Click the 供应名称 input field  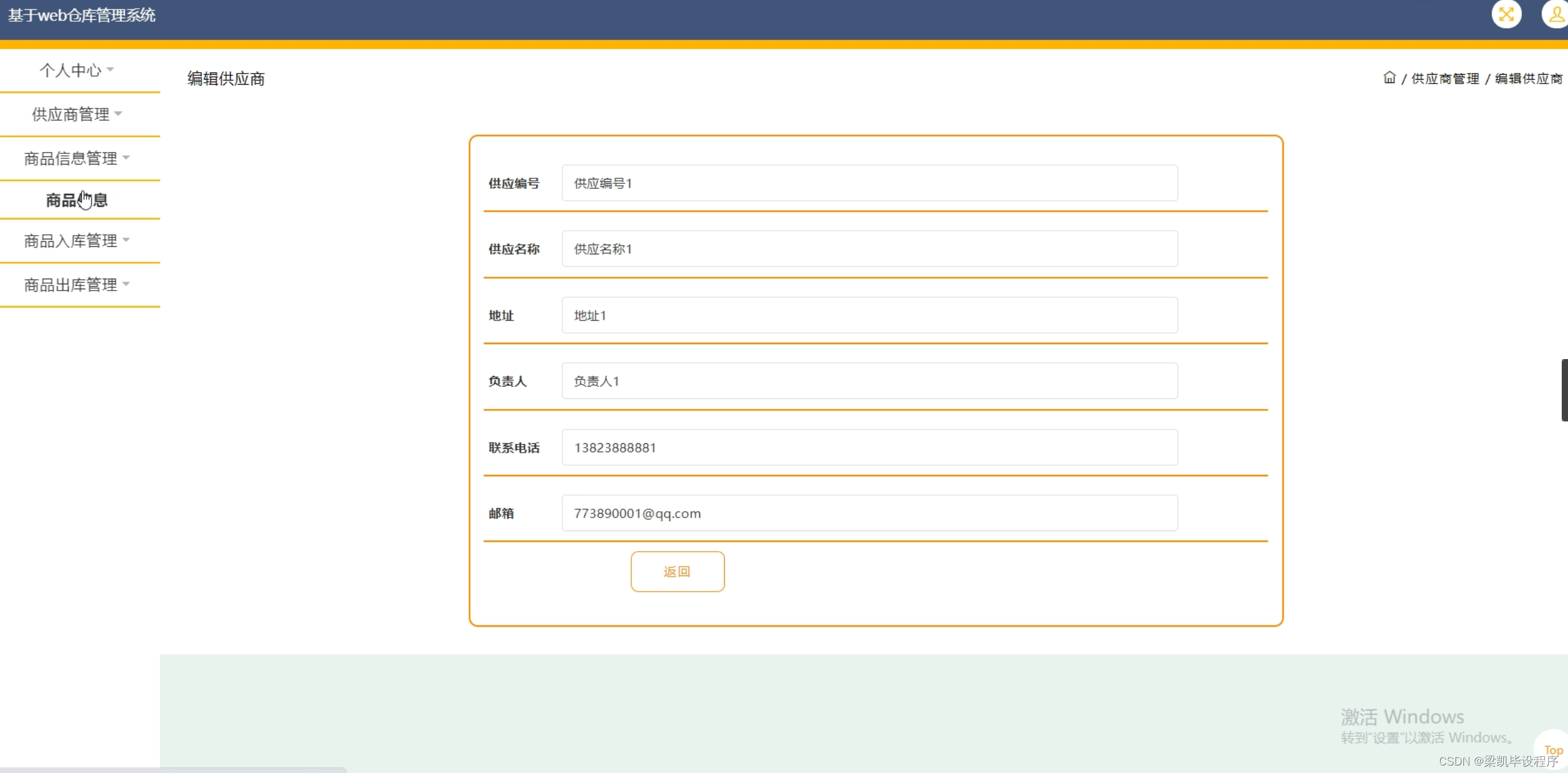869,249
